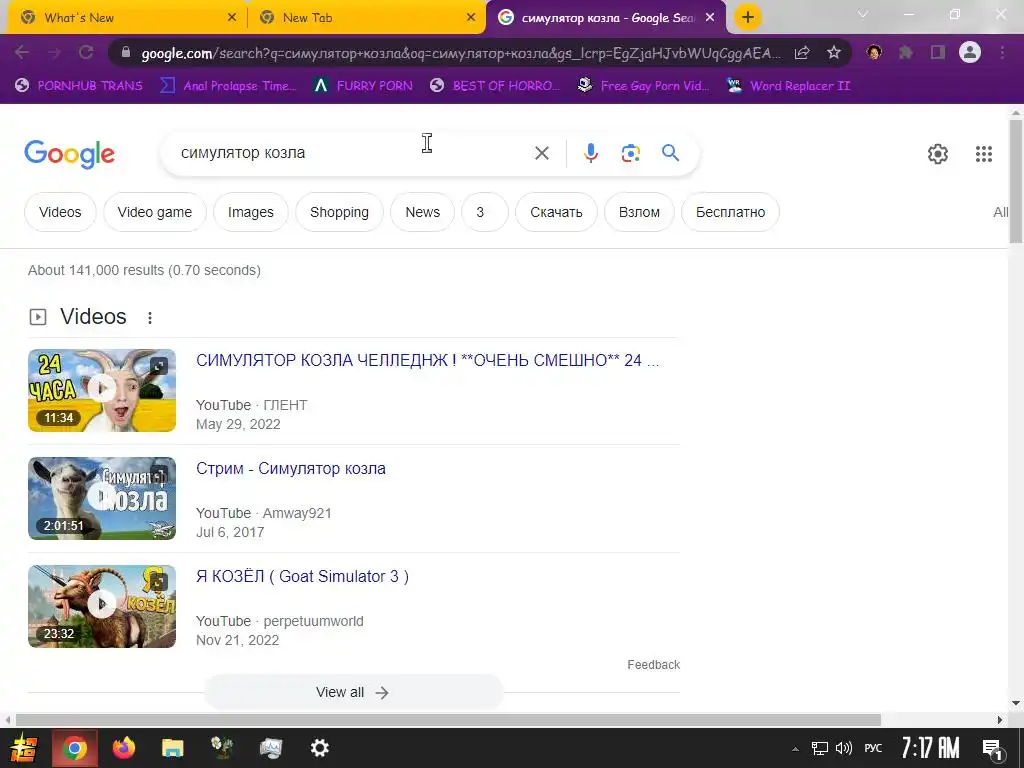Select the Shopping filter chip

point(339,212)
